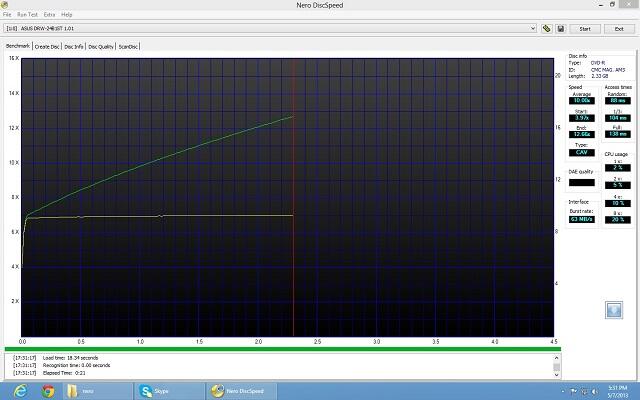Image resolution: width=640 pixels, height=400 pixels.
Task: Click the End speed value 12.66x
Action: tap(582, 134)
